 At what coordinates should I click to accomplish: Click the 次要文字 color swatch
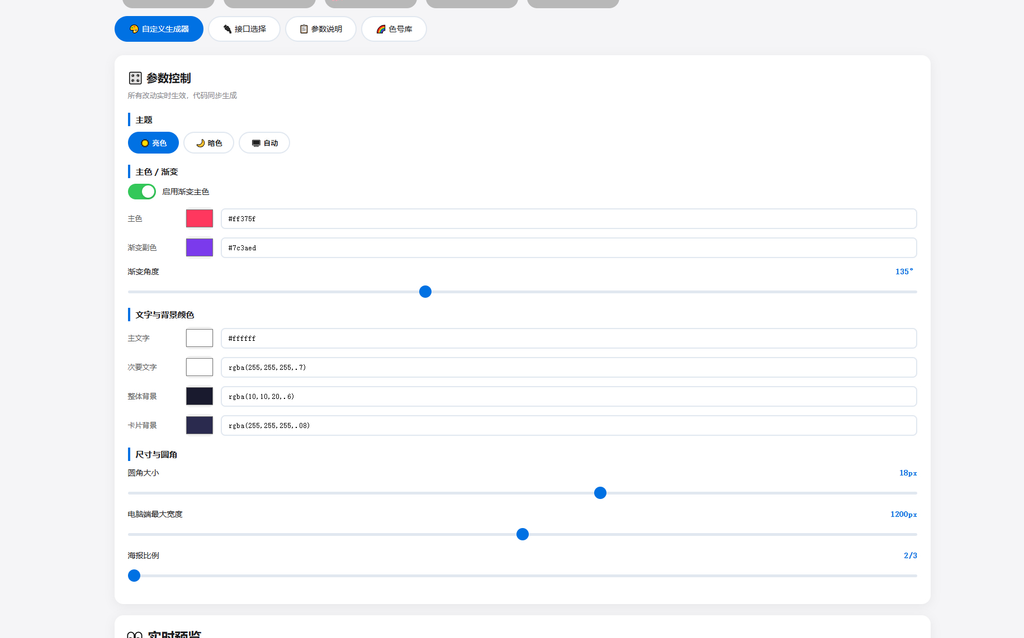click(x=199, y=367)
